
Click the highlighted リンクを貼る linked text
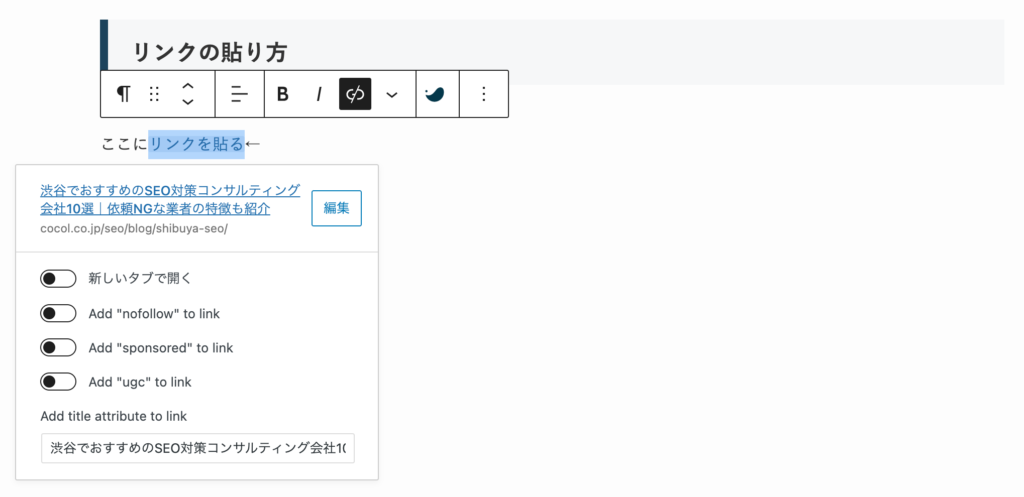[197, 144]
